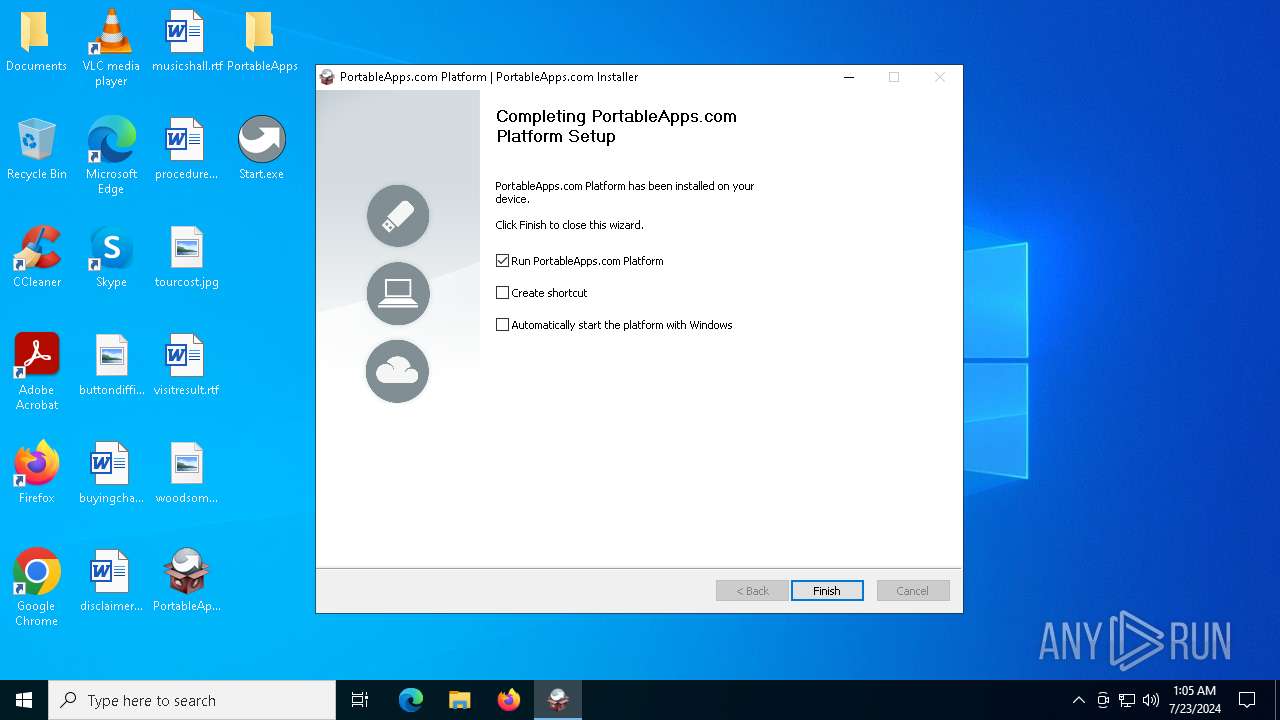Select the woodsom image file
Screen dimensions: 1280x720
tap(186, 473)
